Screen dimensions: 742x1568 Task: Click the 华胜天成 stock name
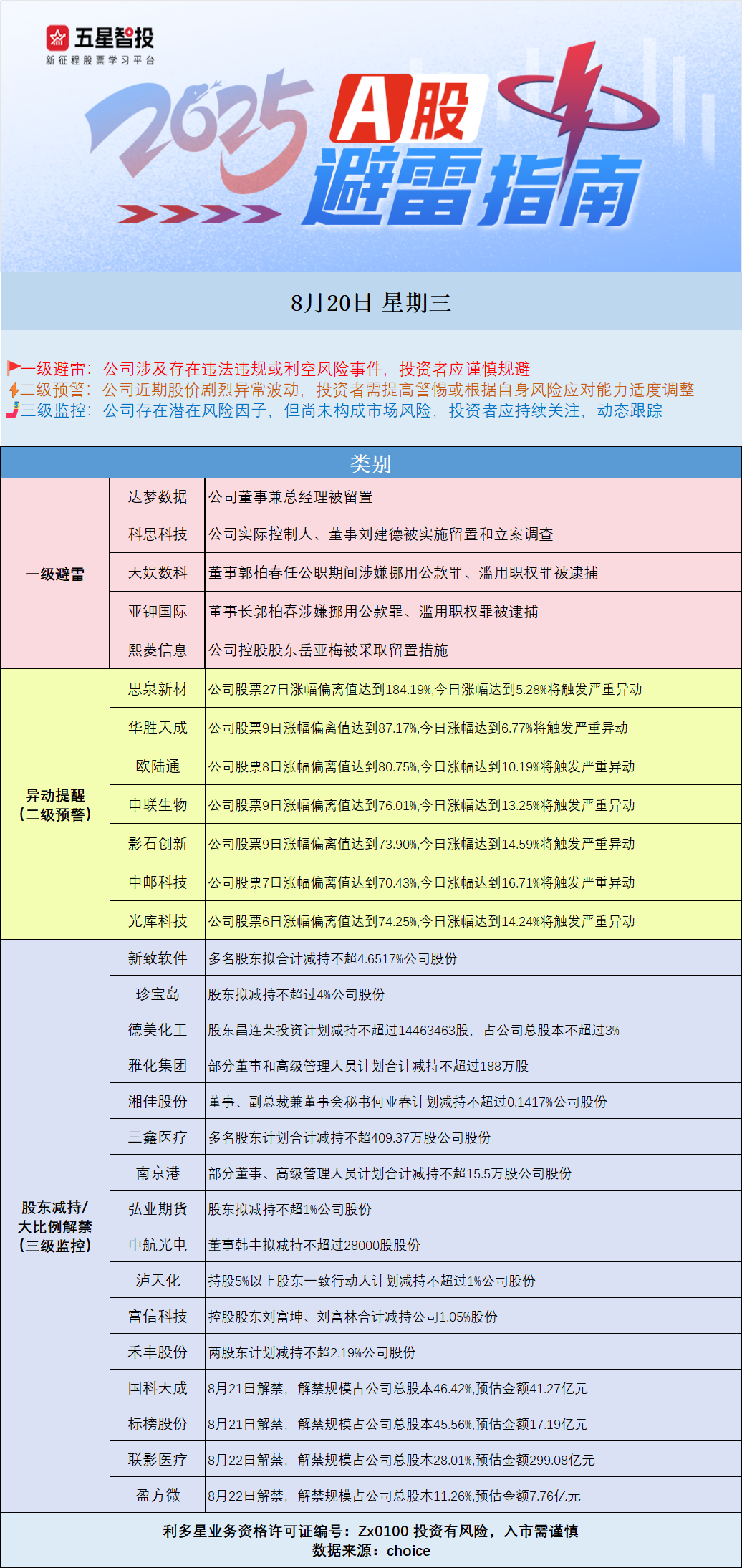(x=158, y=728)
